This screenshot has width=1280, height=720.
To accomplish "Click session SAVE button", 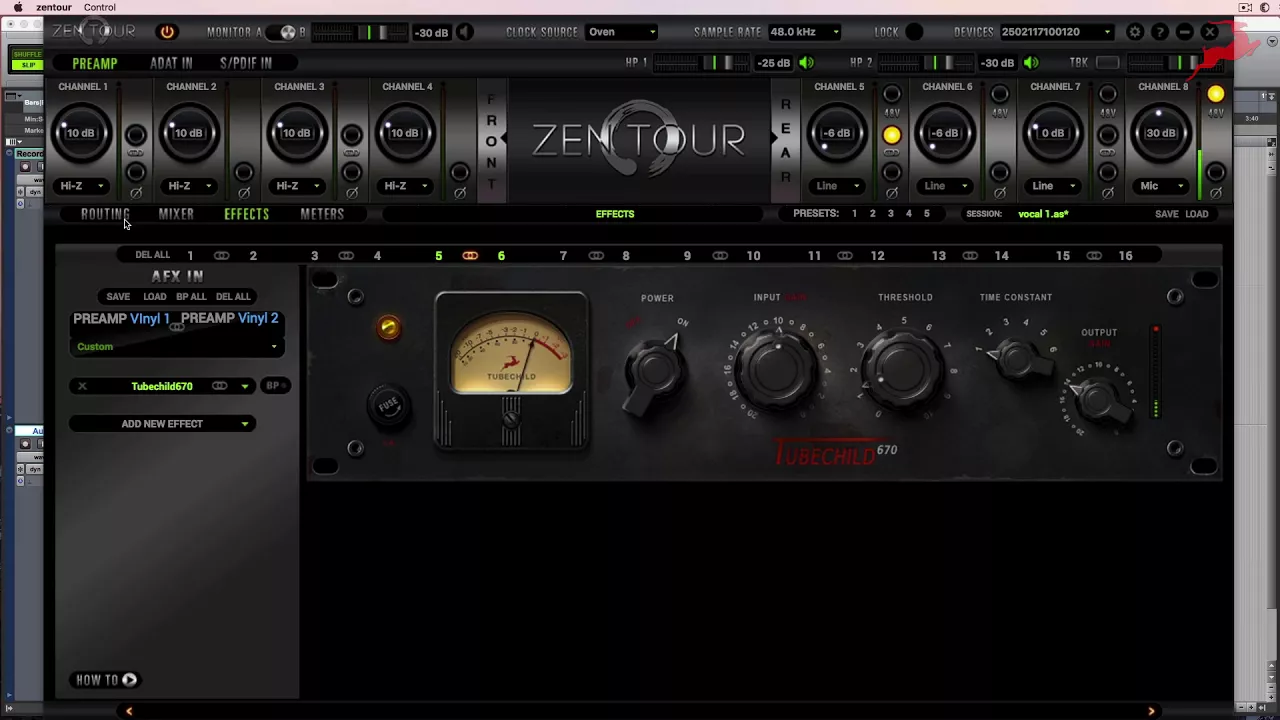I will click(x=1167, y=214).
